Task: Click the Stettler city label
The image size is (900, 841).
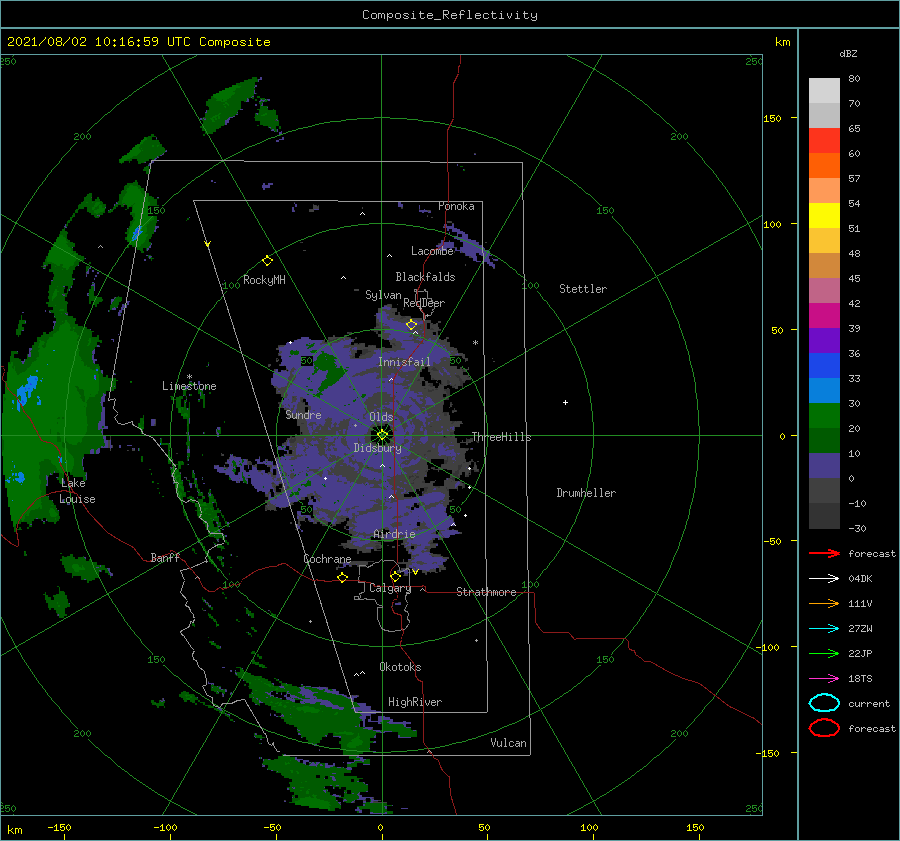Action: coord(583,289)
